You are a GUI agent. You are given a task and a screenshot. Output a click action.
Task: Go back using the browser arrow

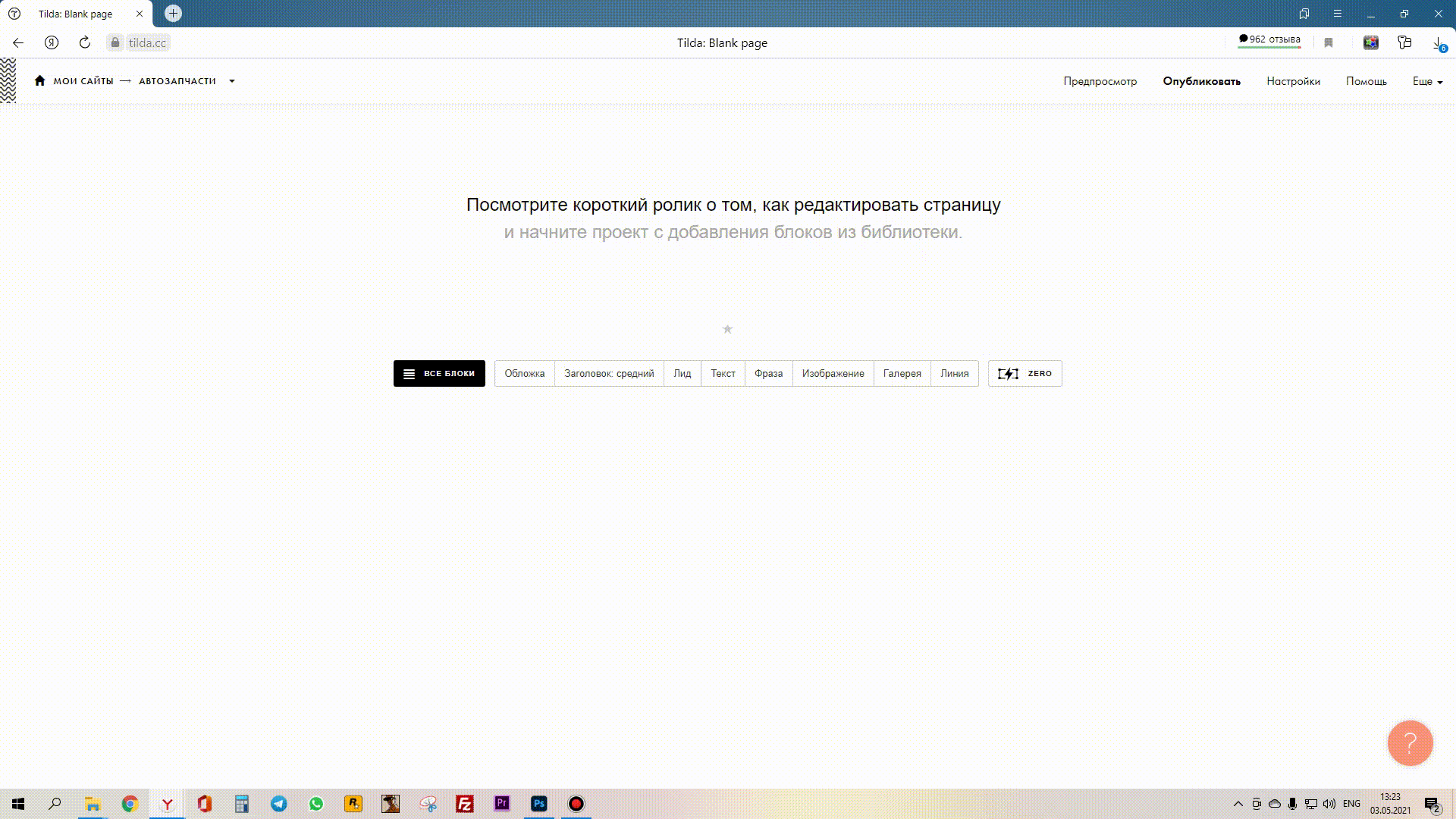[x=18, y=42]
